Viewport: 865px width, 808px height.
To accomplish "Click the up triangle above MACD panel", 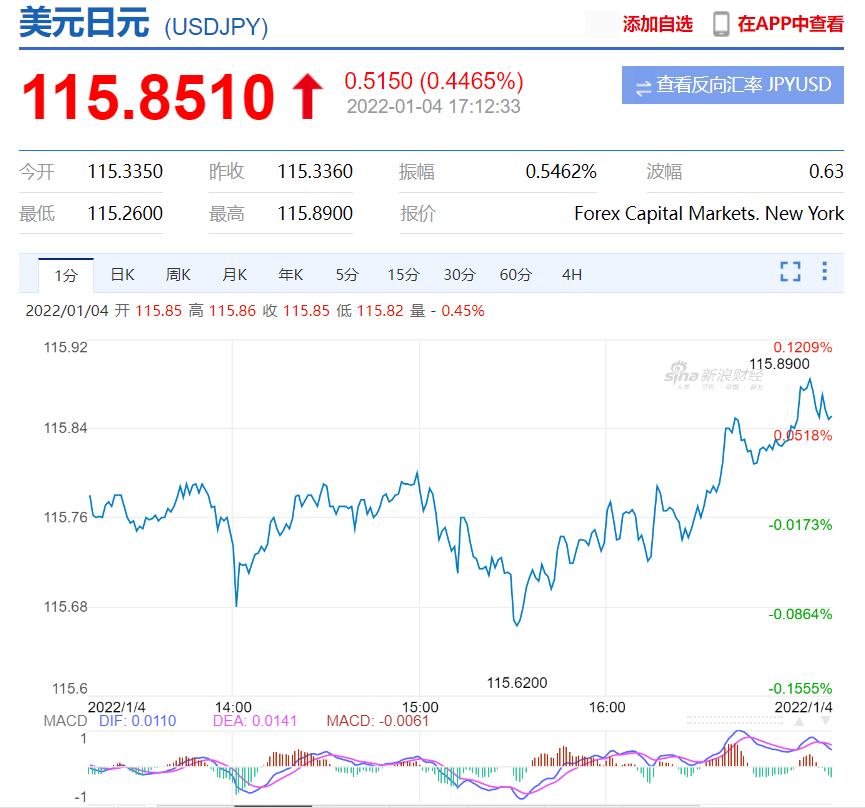I will point(799,721).
